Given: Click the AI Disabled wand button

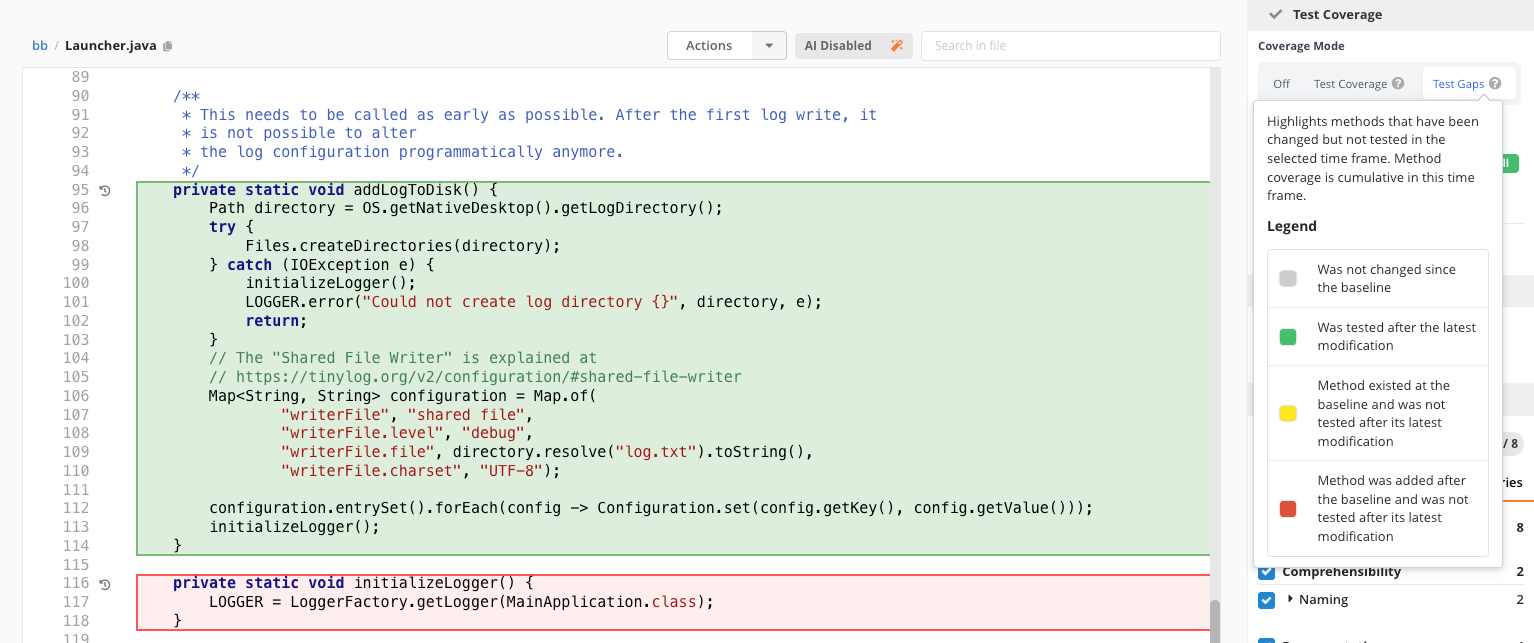Looking at the screenshot, I should [853, 46].
